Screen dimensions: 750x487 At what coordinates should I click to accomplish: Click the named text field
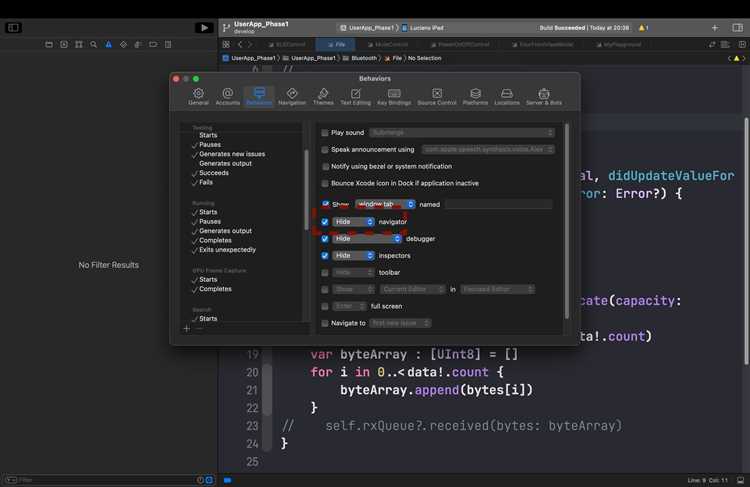pos(498,204)
